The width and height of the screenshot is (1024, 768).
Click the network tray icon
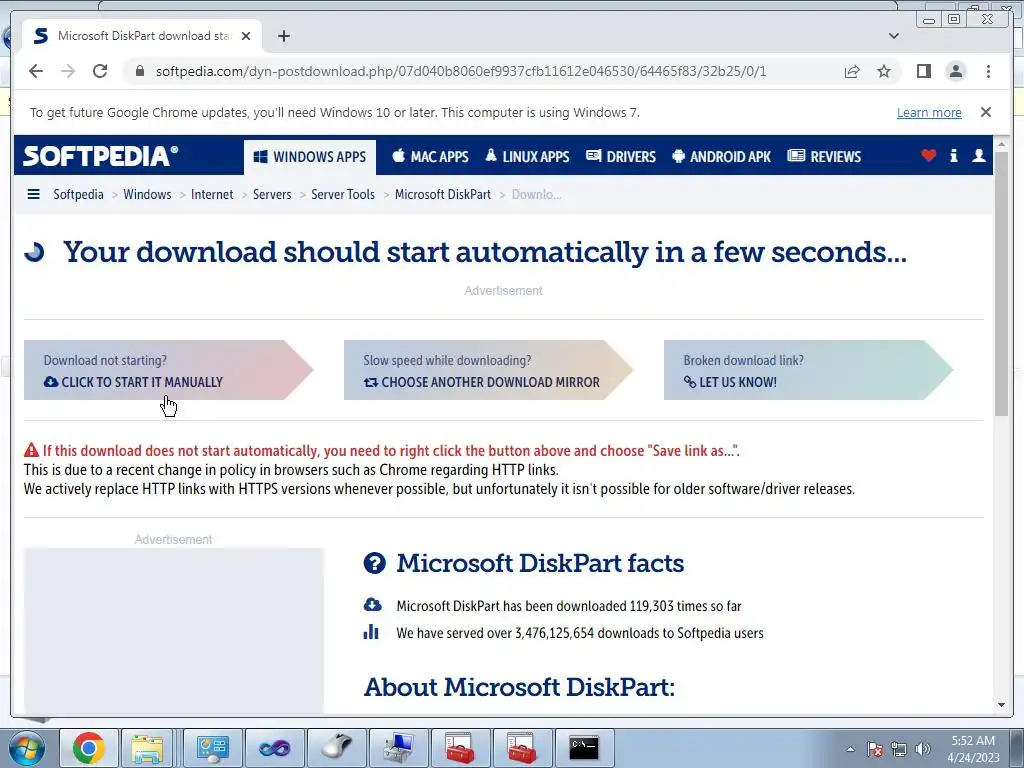[x=899, y=749]
